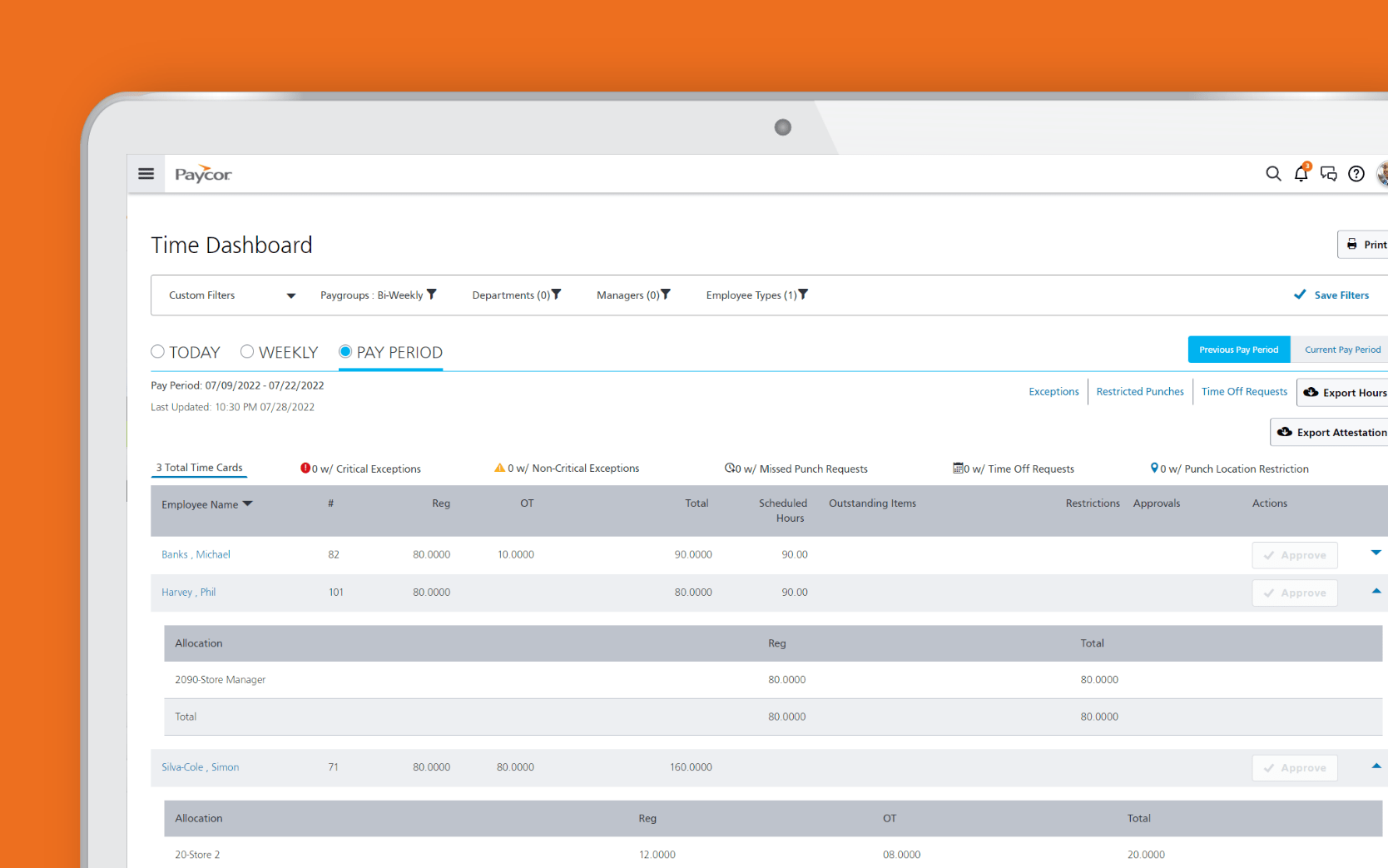
Task: Click the non-critical exceptions warning triangle
Action: click(499, 468)
